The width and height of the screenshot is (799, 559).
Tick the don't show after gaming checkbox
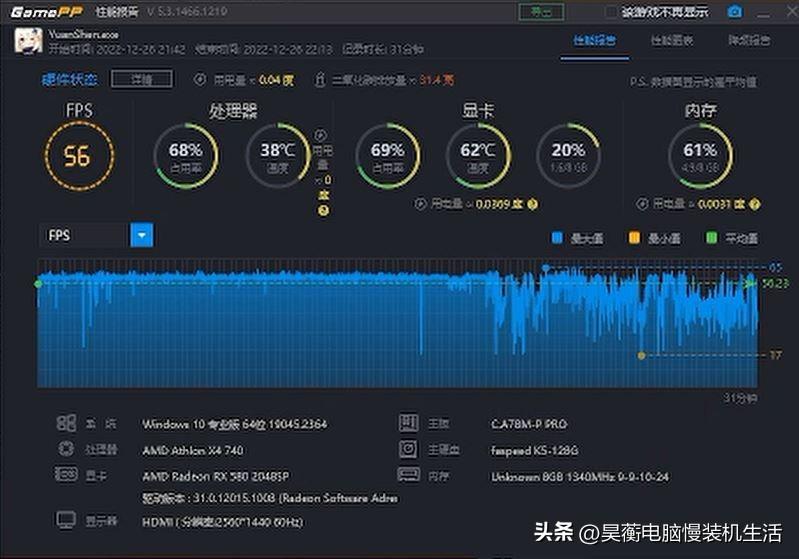610,12
